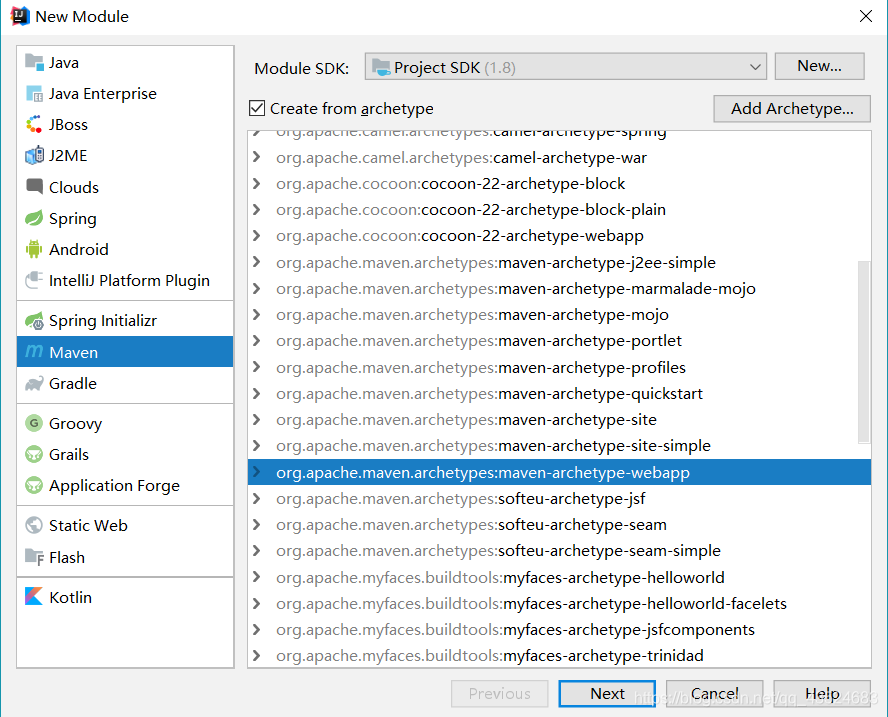Click the Android robot icon
Viewport: 888px width, 717px height.
pos(35,249)
